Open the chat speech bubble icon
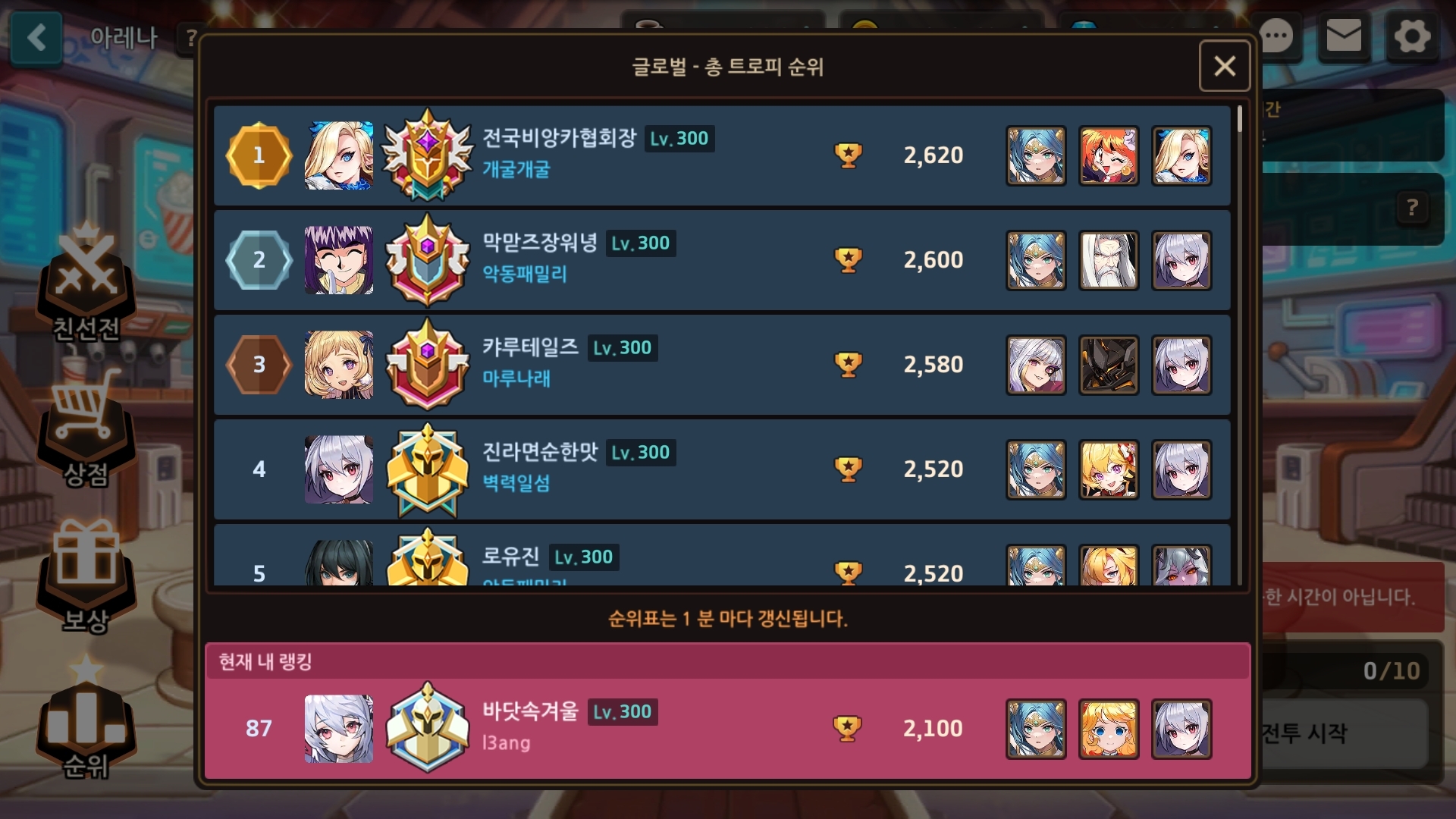Viewport: 1456px width, 819px height. [1276, 36]
